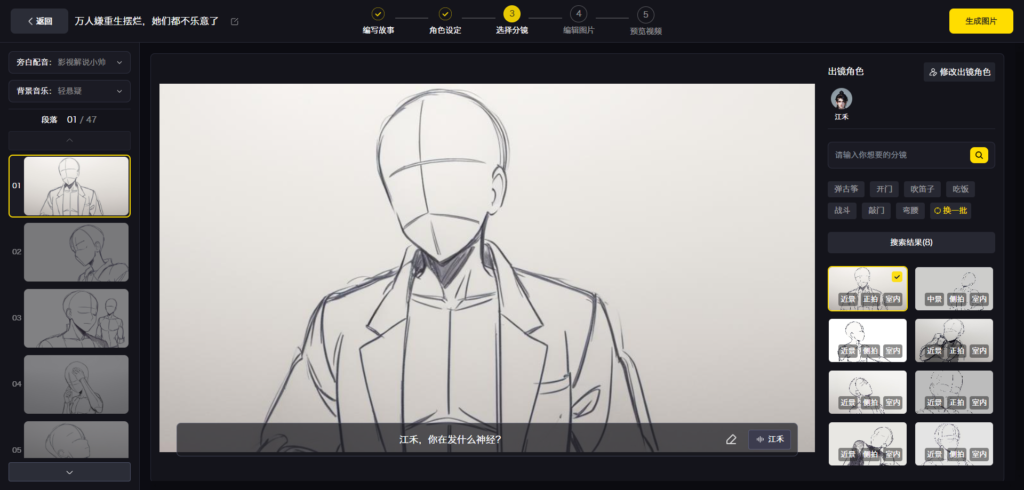The image size is (1024, 490).
Task: Click the edit title icon beside the story name
Action: [235, 21]
